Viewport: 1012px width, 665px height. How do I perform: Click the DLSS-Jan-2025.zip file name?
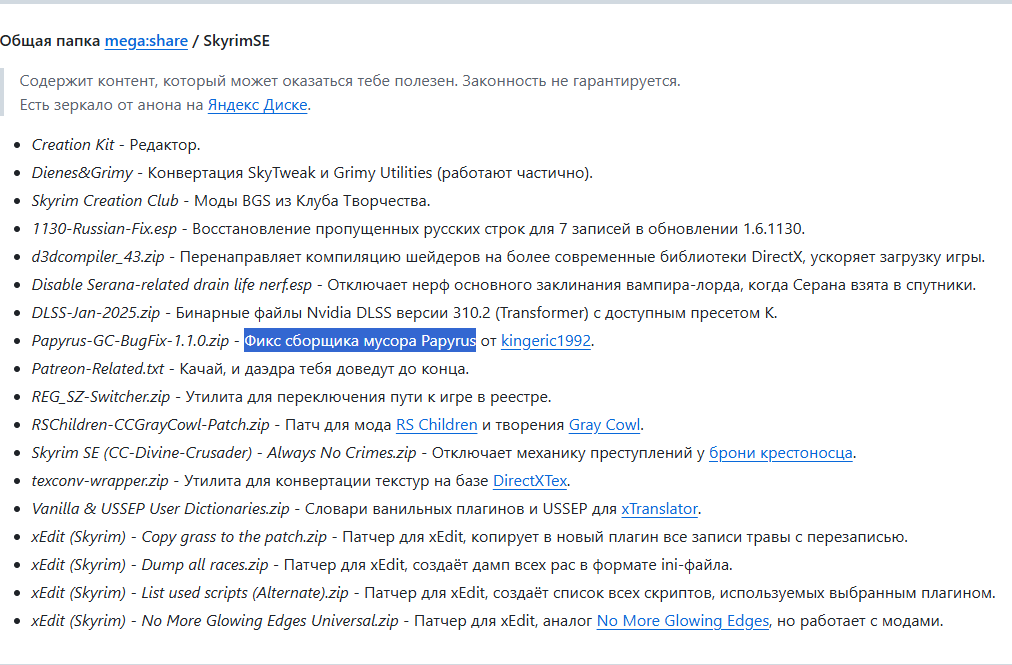pos(96,312)
